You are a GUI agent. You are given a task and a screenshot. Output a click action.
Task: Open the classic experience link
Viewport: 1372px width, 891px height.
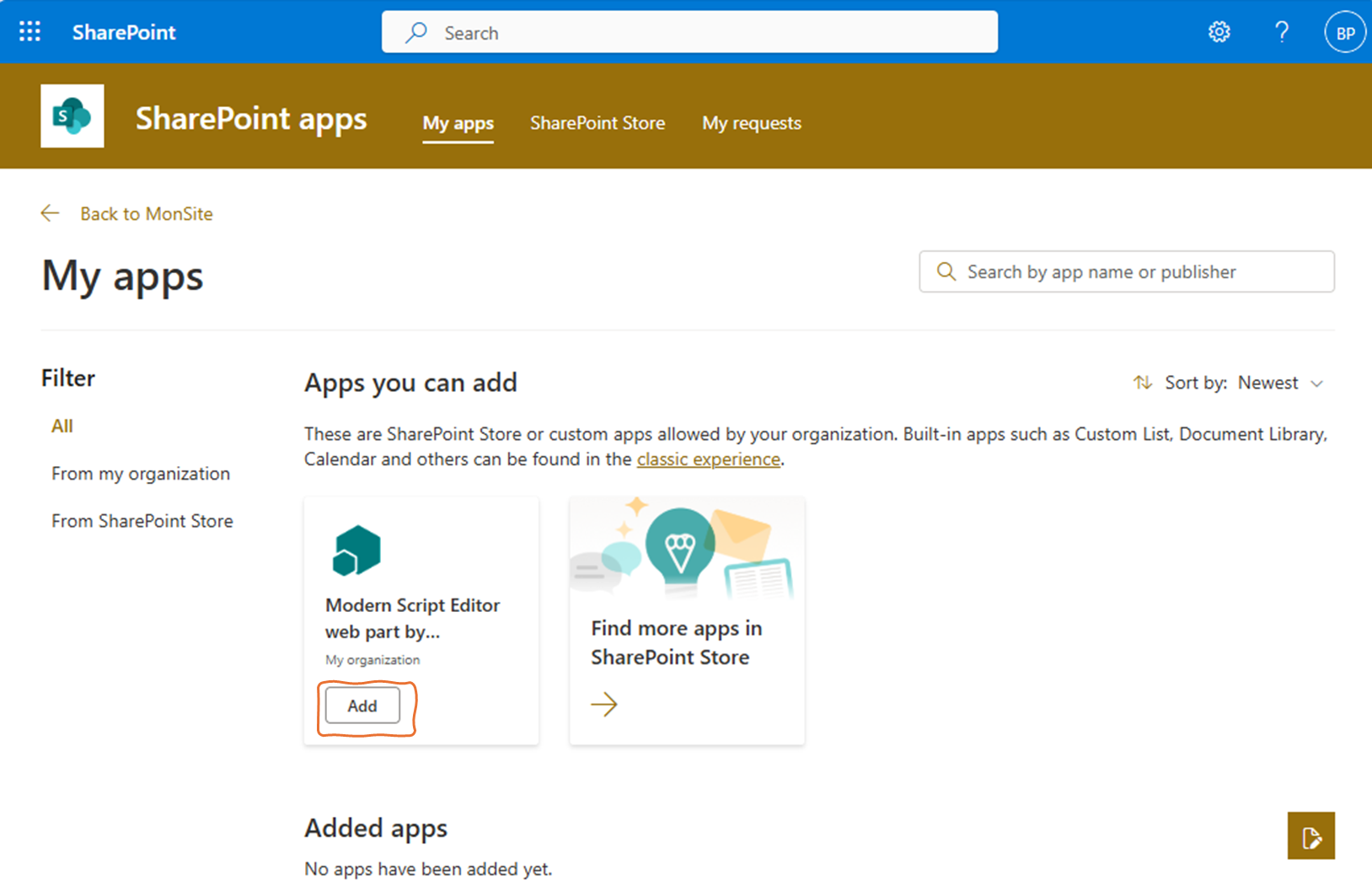[x=708, y=459]
